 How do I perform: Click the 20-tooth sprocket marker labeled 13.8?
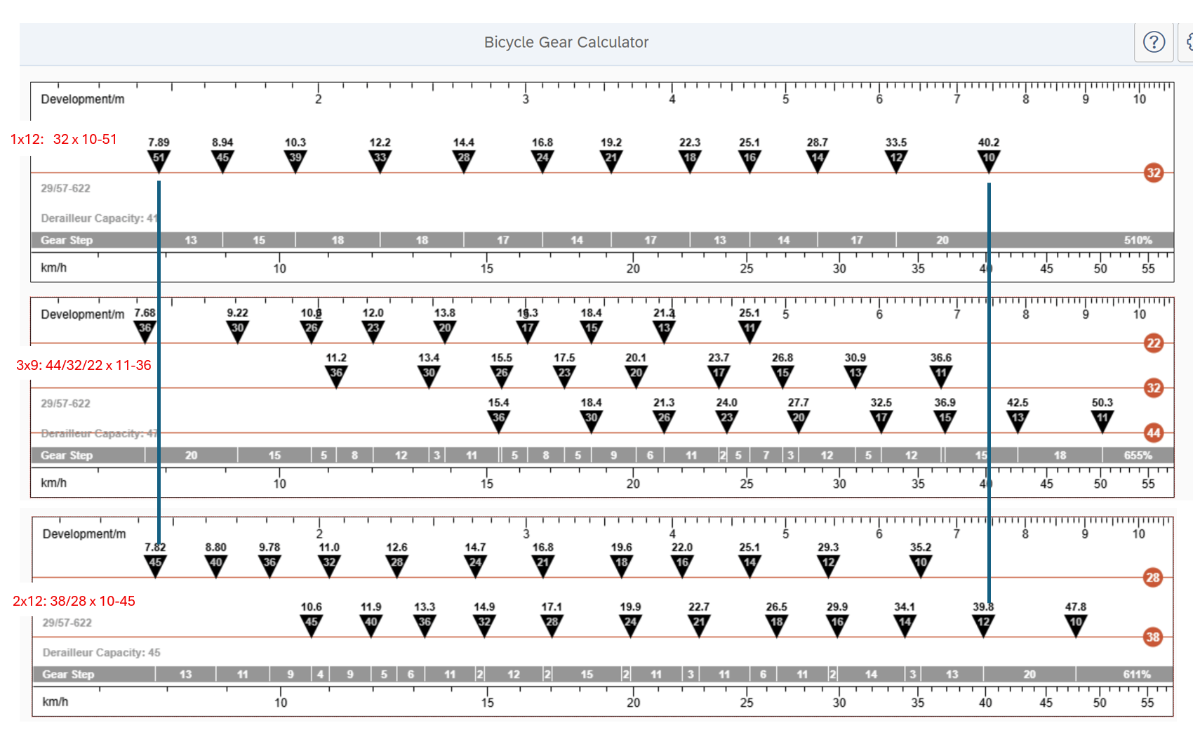tap(445, 330)
